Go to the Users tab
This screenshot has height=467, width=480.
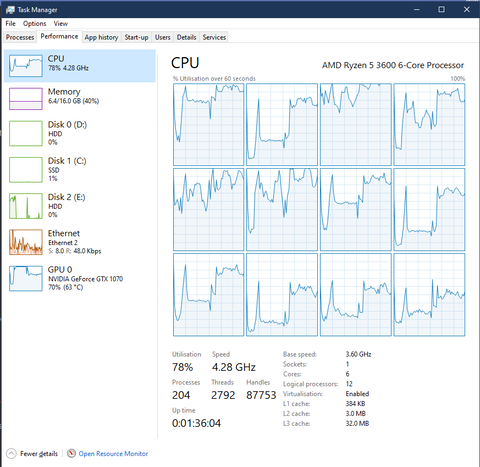click(163, 37)
